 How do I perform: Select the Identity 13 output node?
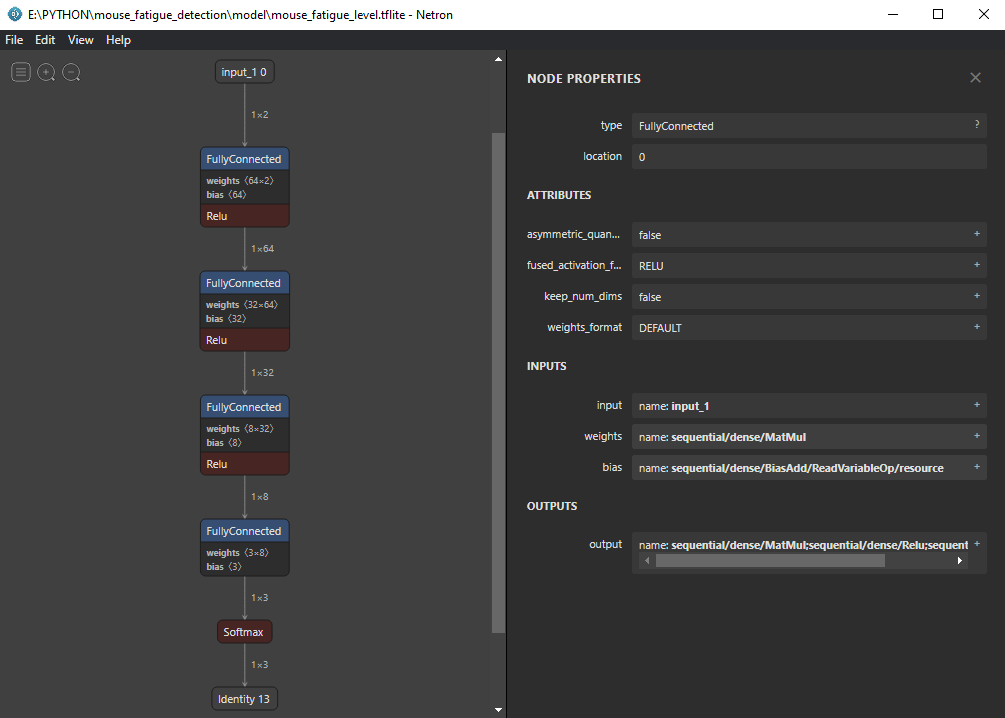point(244,699)
